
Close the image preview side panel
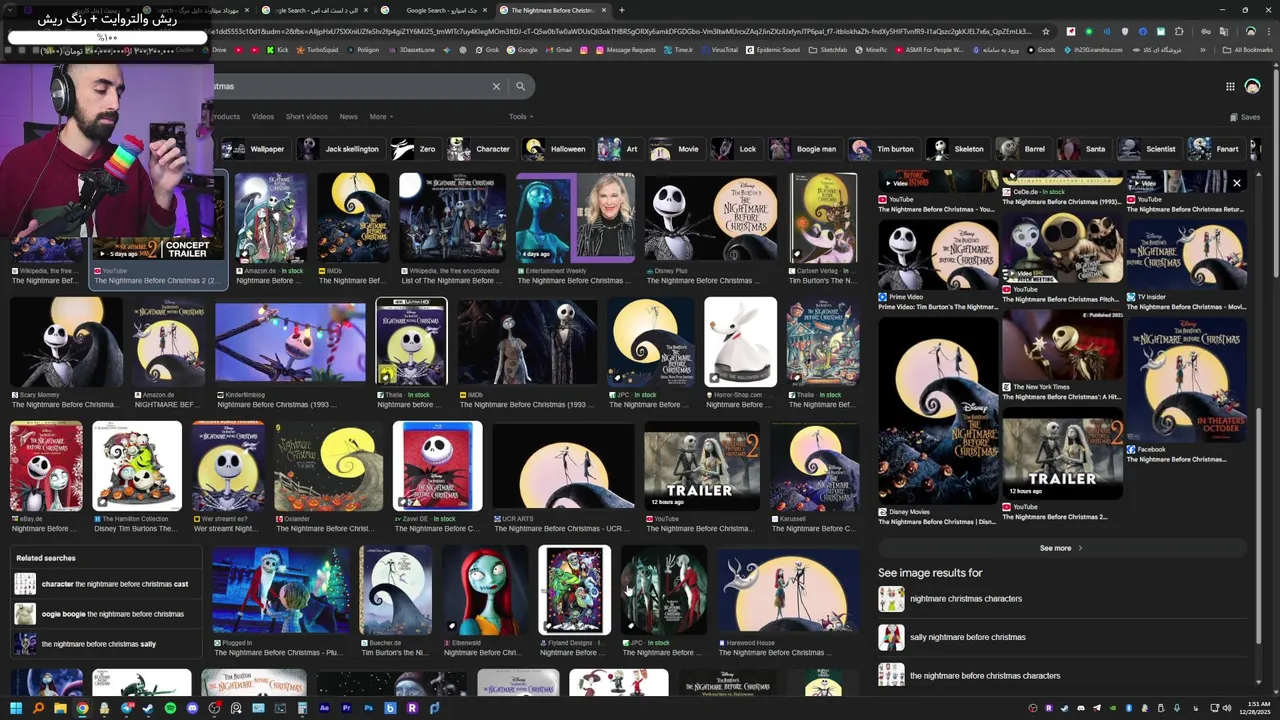[x=1237, y=183]
